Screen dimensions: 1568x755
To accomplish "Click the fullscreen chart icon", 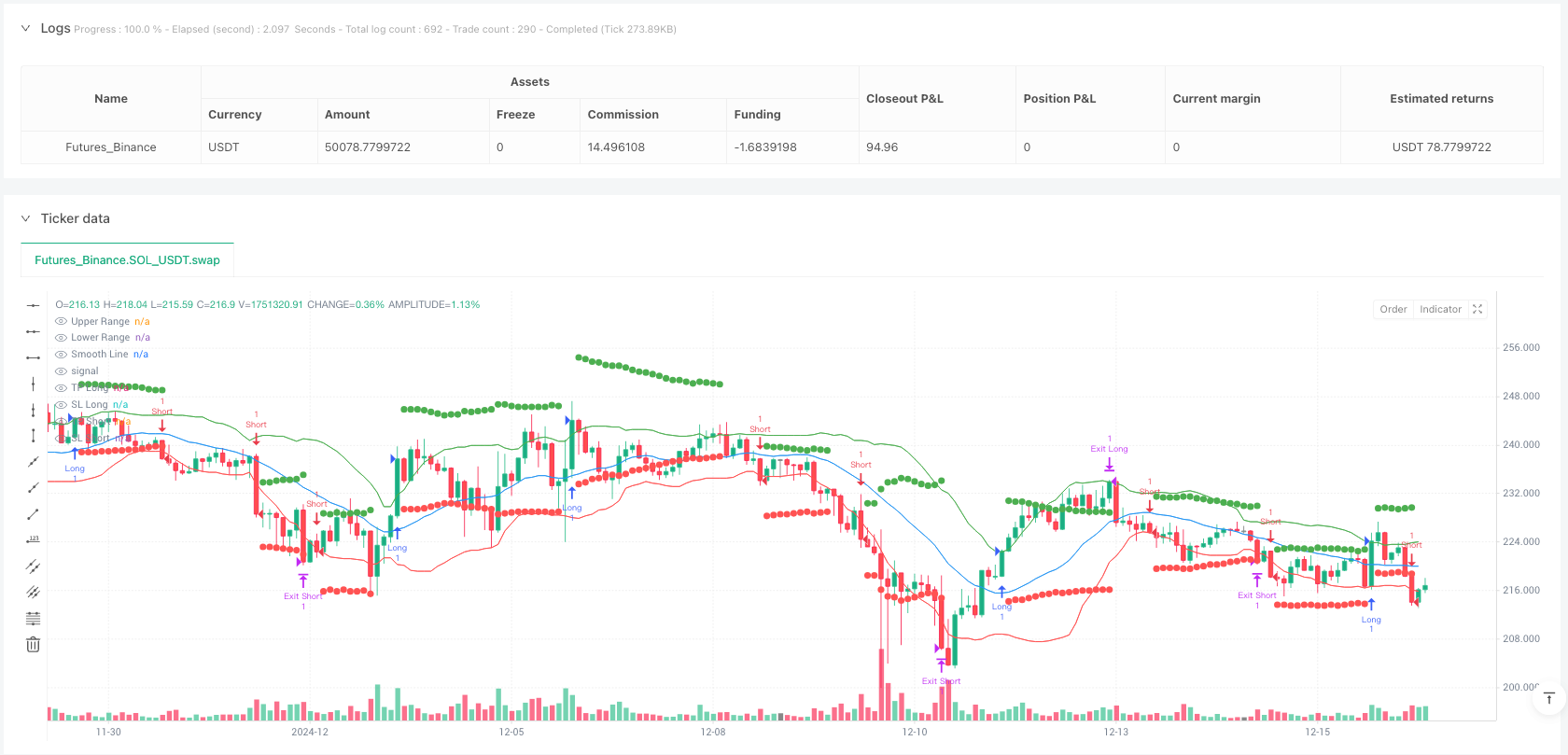I will click(x=1477, y=309).
